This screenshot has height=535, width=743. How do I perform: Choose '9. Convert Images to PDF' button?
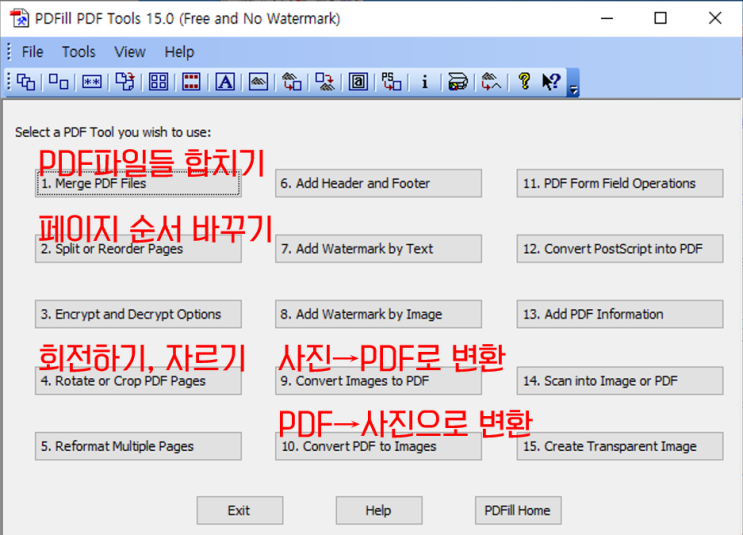tap(378, 381)
